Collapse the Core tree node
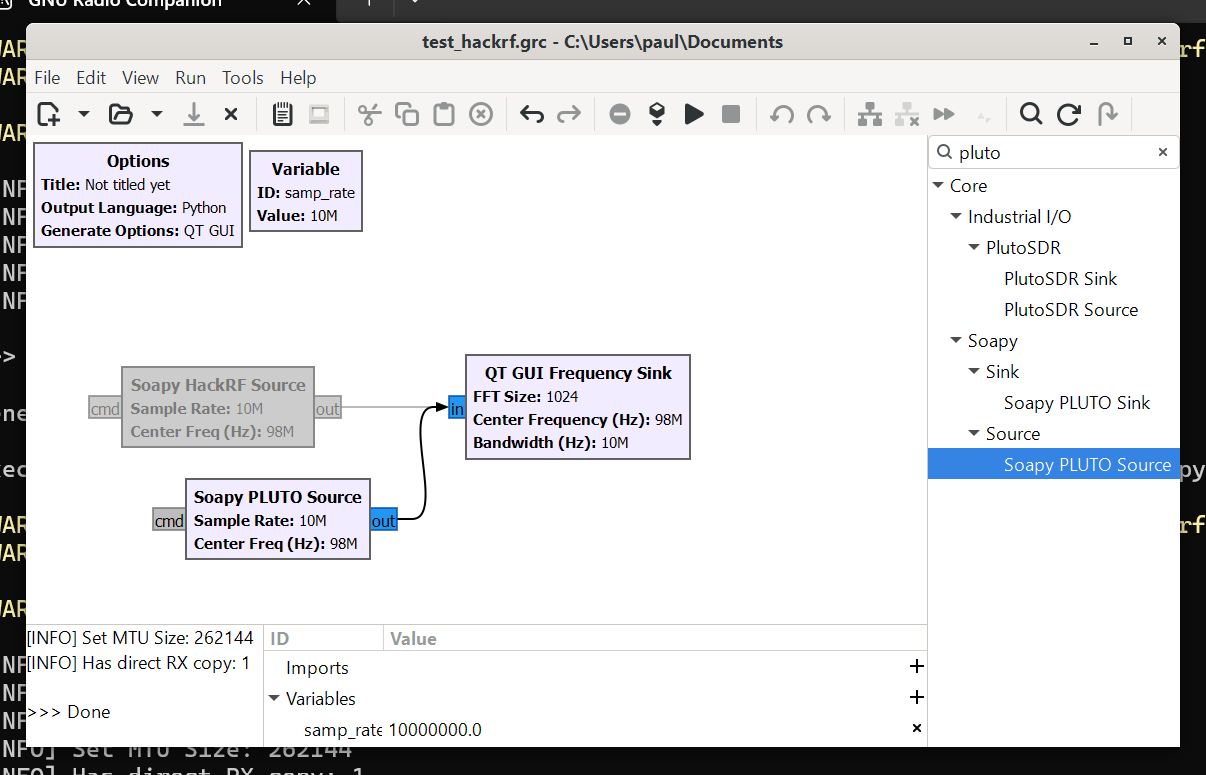Image resolution: width=1206 pixels, height=775 pixels. 938,185
